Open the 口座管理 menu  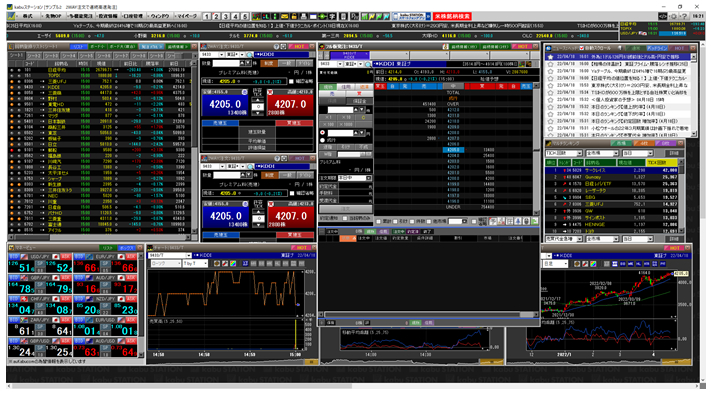pyautogui.click(x=133, y=16)
